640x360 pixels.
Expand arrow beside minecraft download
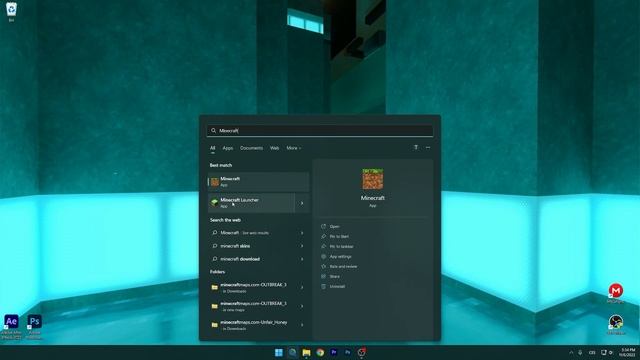[x=302, y=259]
